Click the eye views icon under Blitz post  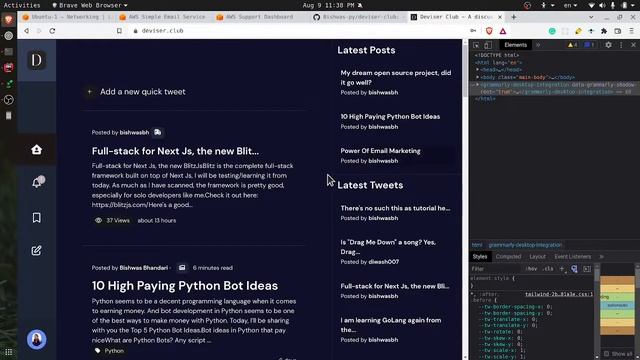(x=98, y=220)
